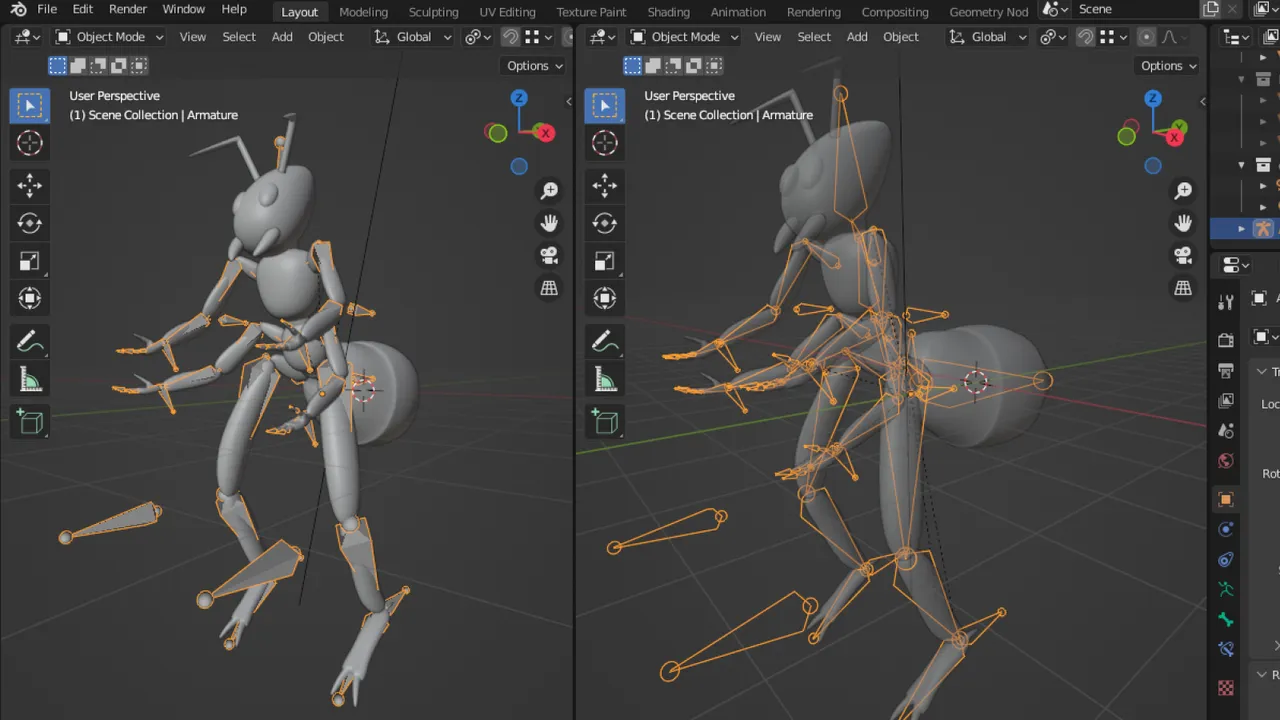Open the Texture properties tab (checker icon)

(x=1226, y=688)
